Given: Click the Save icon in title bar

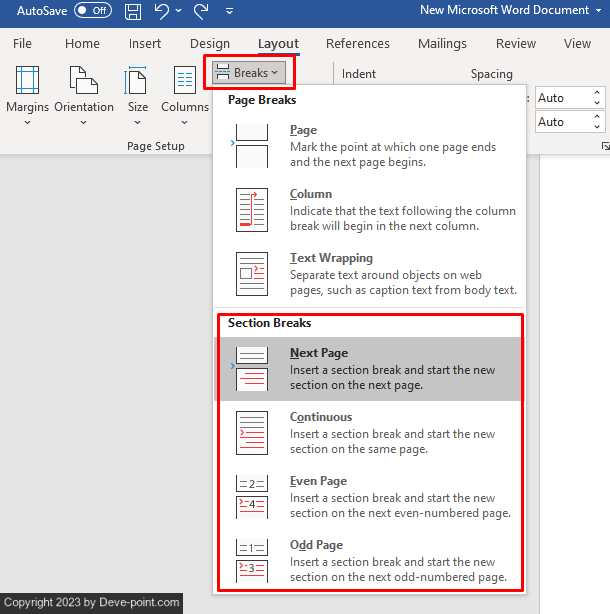Looking at the screenshot, I should tap(133, 11).
